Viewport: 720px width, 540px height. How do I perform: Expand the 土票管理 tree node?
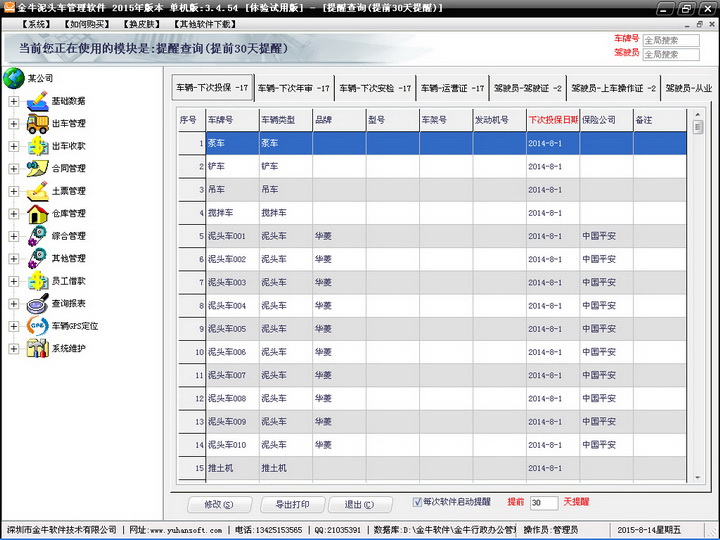14,191
